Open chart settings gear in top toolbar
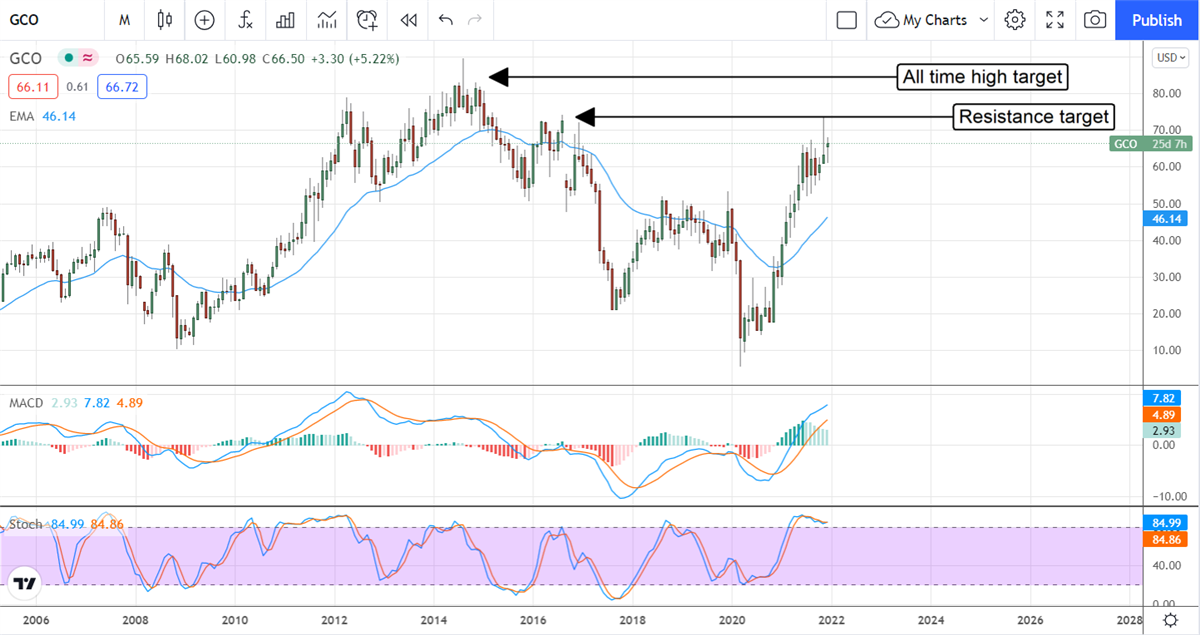1200x635 pixels. (x=1015, y=20)
